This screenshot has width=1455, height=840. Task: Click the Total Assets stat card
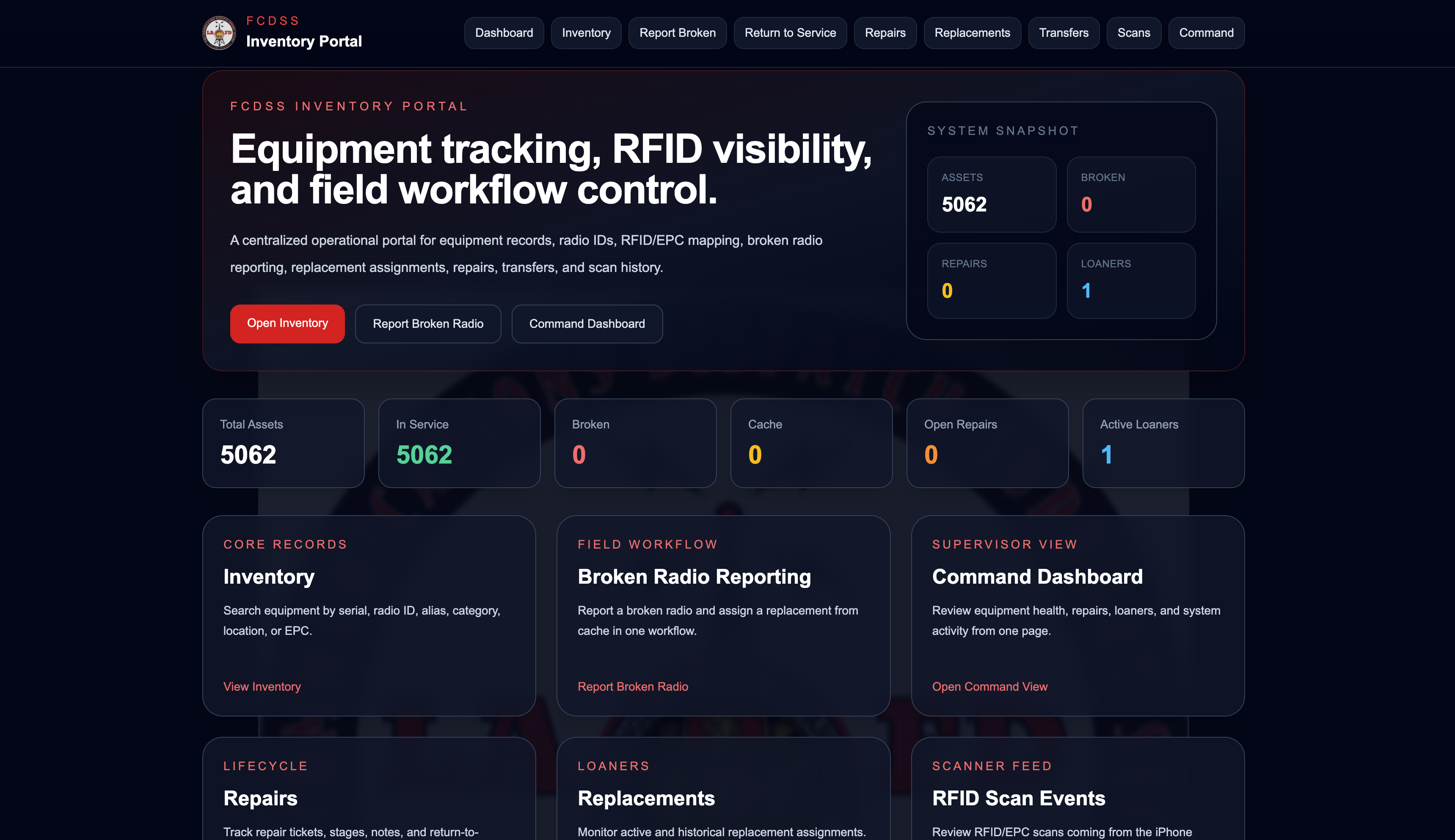(x=284, y=443)
